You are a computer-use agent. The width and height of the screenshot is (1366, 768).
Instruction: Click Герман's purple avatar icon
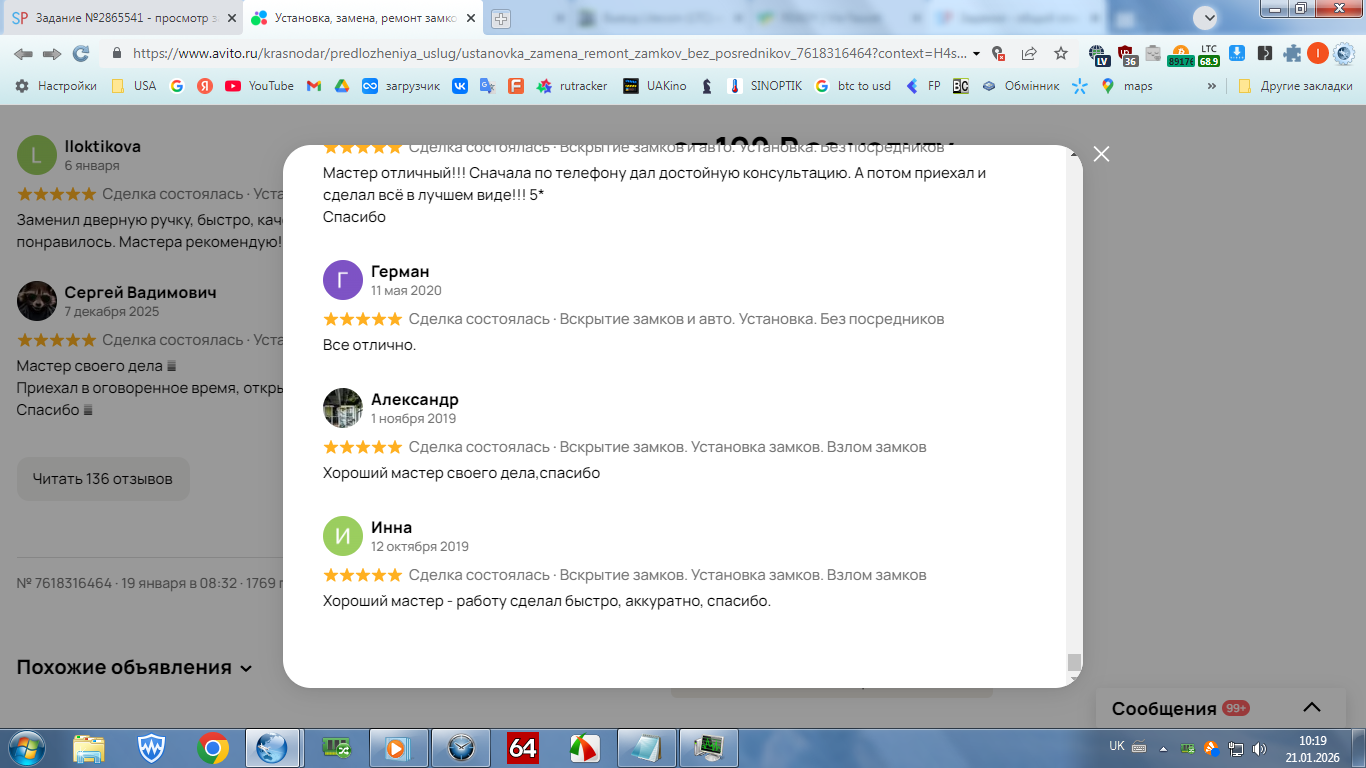click(343, 280)
